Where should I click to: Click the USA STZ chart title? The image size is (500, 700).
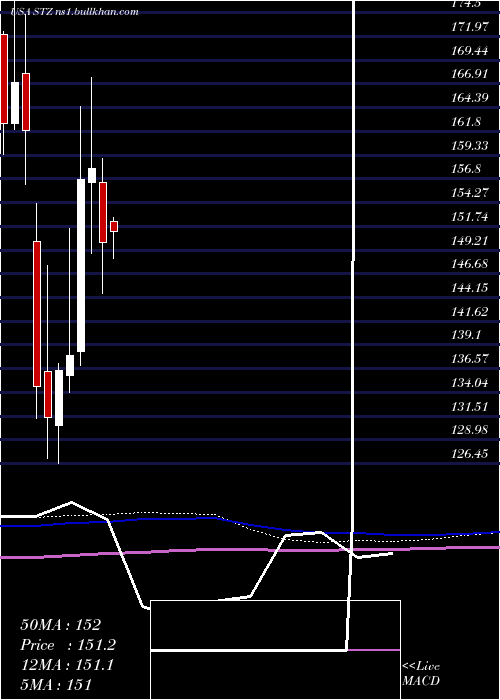[75, 12]
